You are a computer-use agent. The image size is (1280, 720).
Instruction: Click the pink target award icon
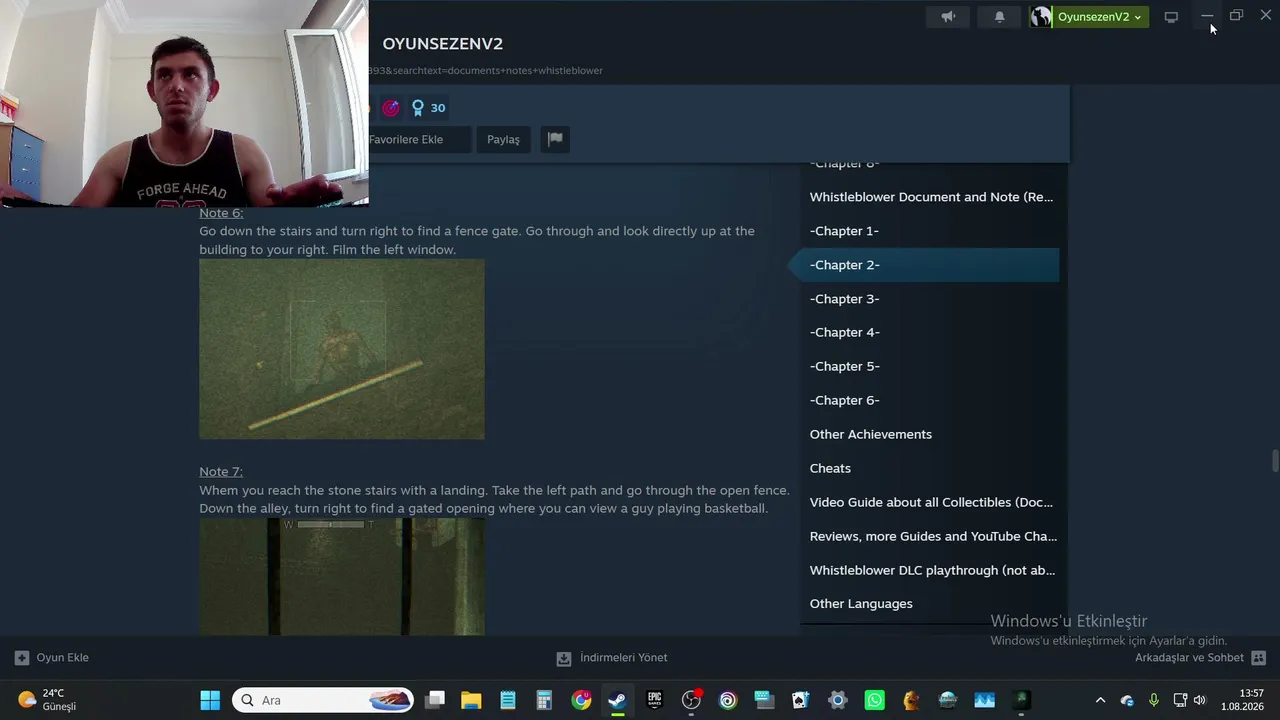pyautogui.click(x=391, y=108)
